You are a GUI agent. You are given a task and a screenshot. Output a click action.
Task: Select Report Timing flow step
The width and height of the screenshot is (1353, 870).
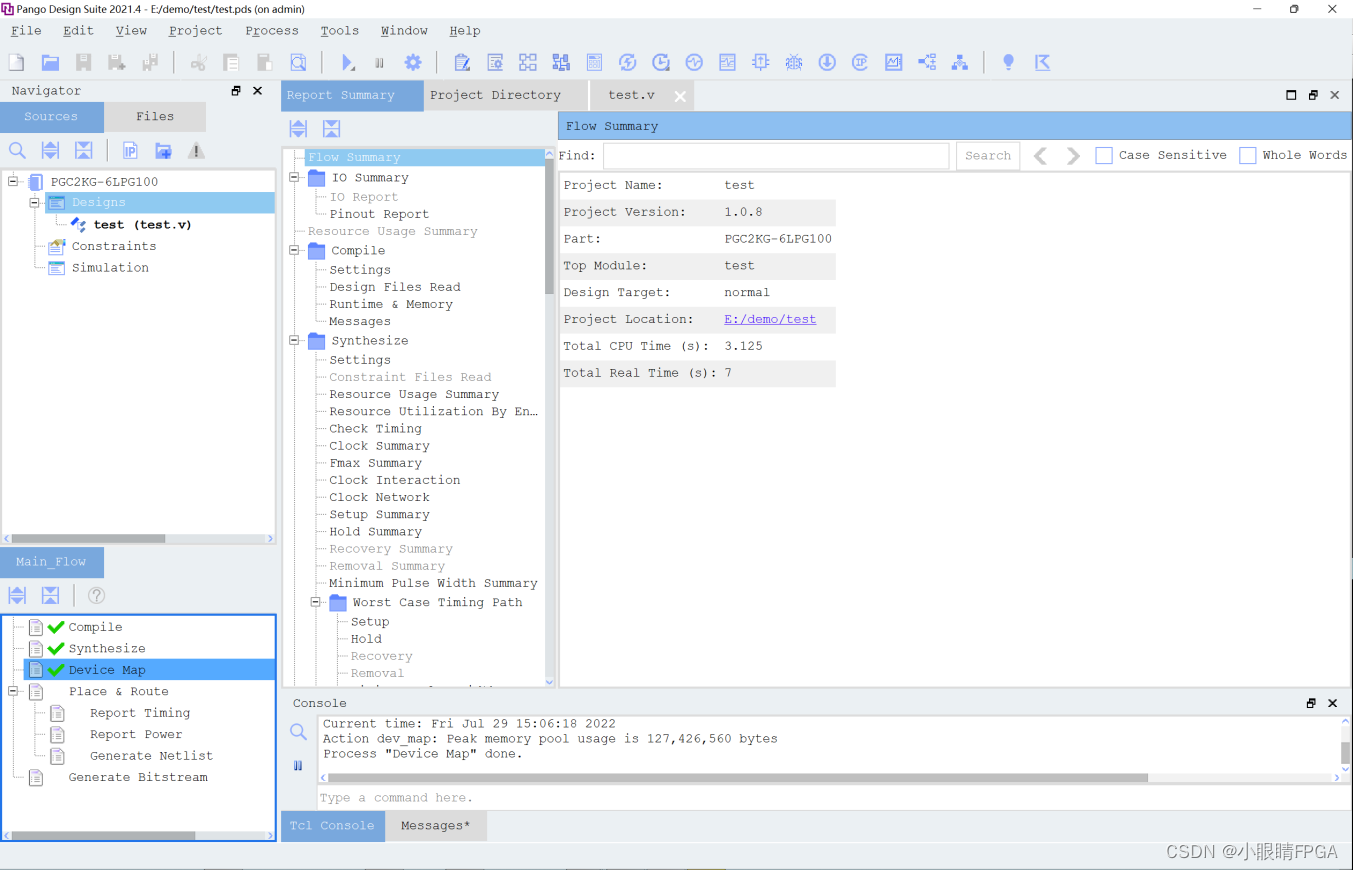click(x=140, y=714)
